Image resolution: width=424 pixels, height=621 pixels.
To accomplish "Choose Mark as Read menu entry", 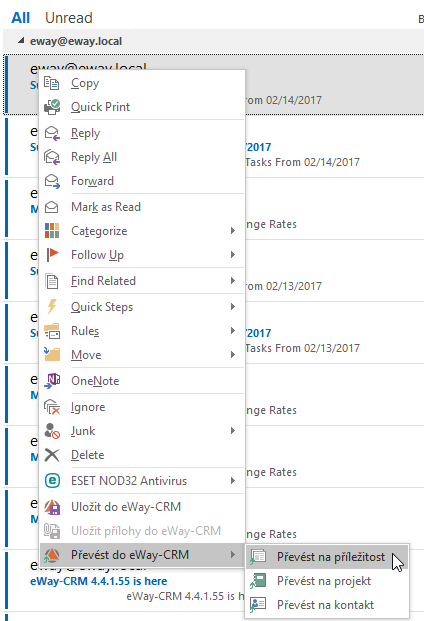I will [x=142, y=207].
